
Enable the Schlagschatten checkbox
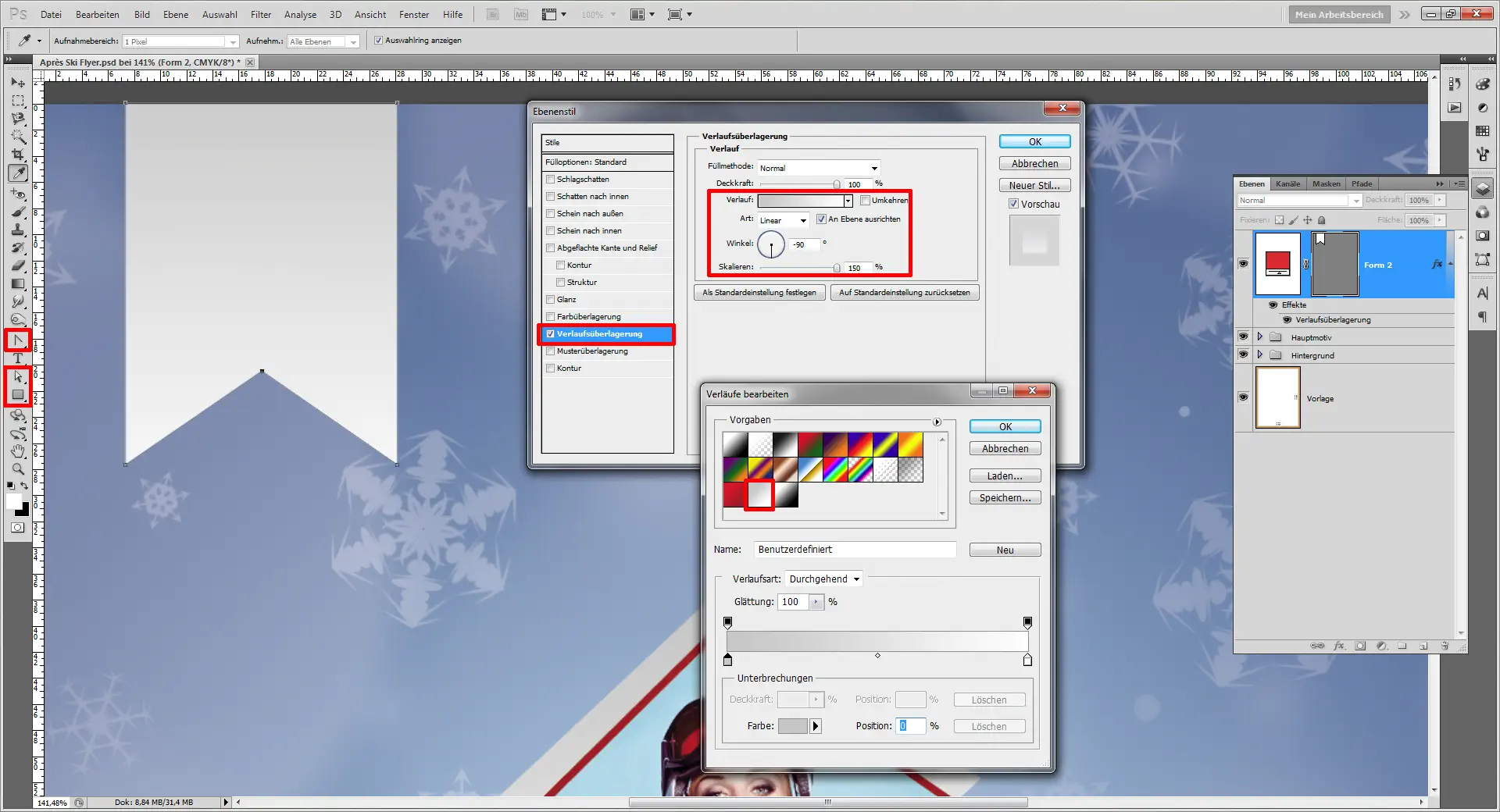551,180
